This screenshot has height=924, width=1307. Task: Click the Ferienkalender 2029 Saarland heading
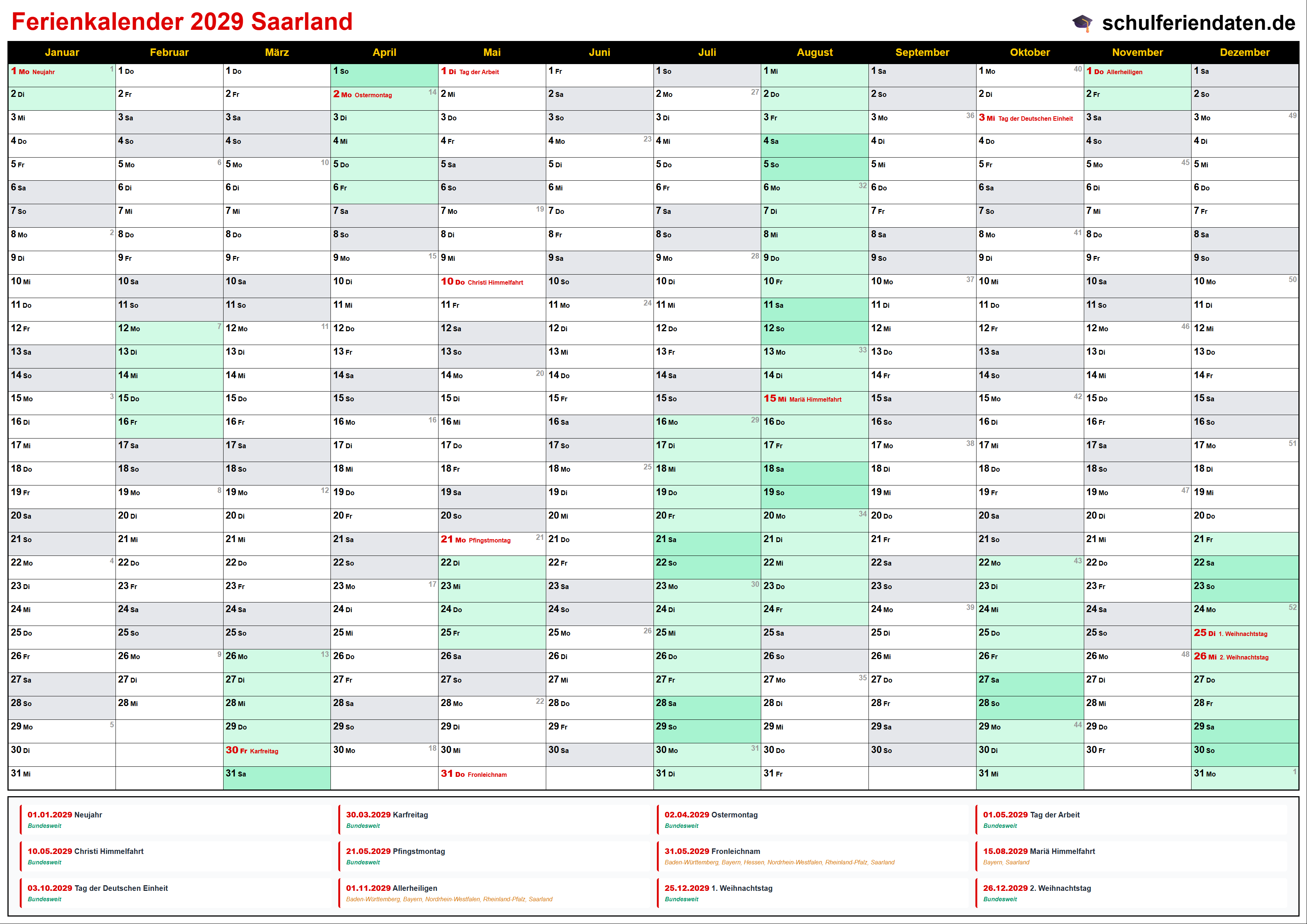coord(182,22)
